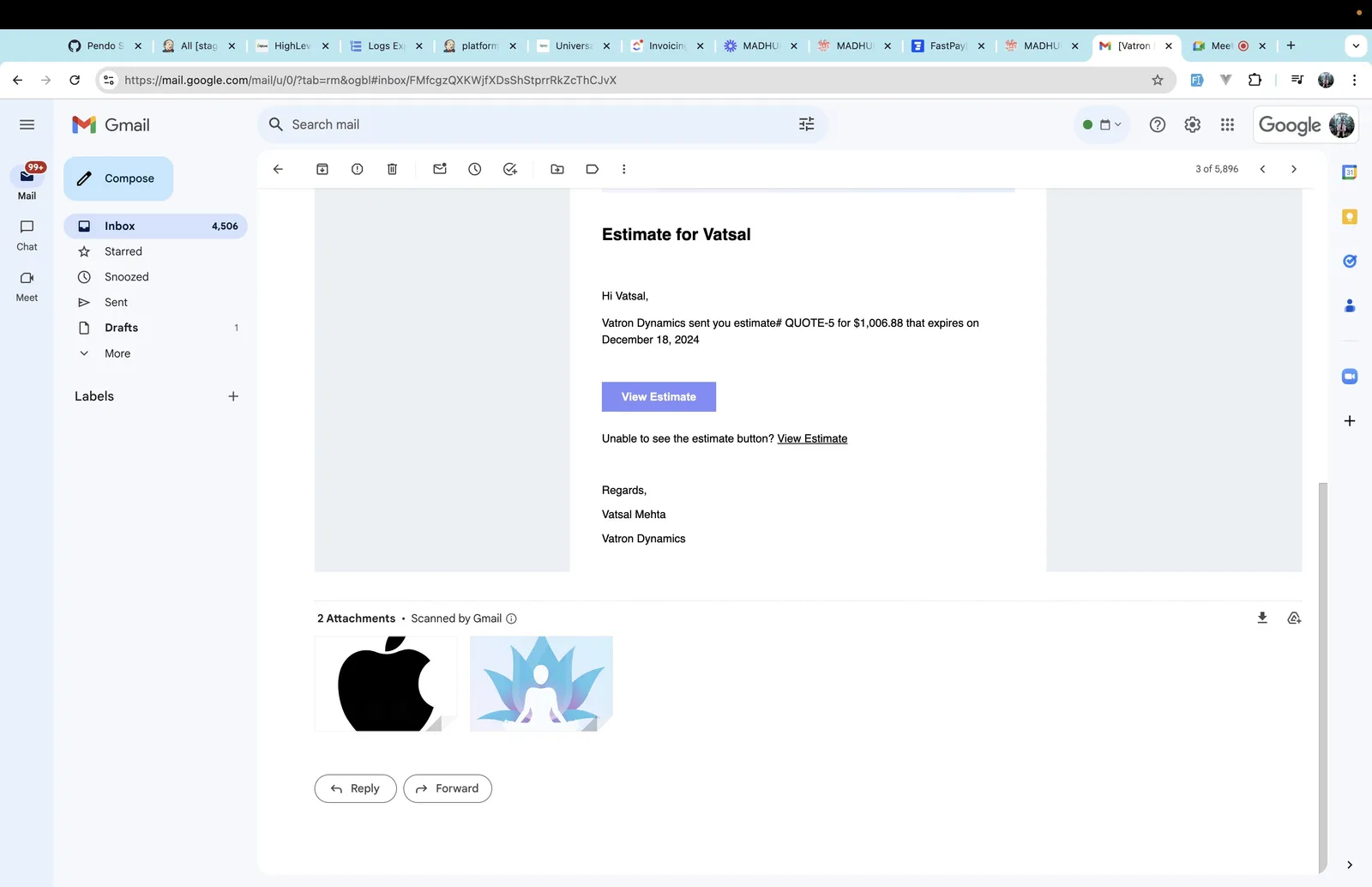Viewport: 1372px width, 887px height.
Task: Go to newer email chevron
Action: coord(1262,170)
